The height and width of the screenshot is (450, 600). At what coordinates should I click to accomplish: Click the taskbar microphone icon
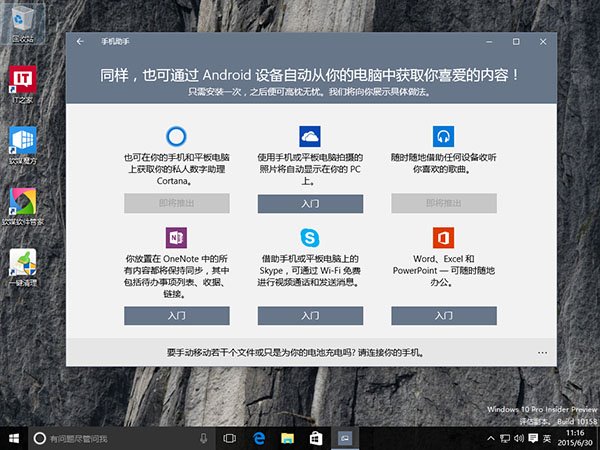(203, 439)
